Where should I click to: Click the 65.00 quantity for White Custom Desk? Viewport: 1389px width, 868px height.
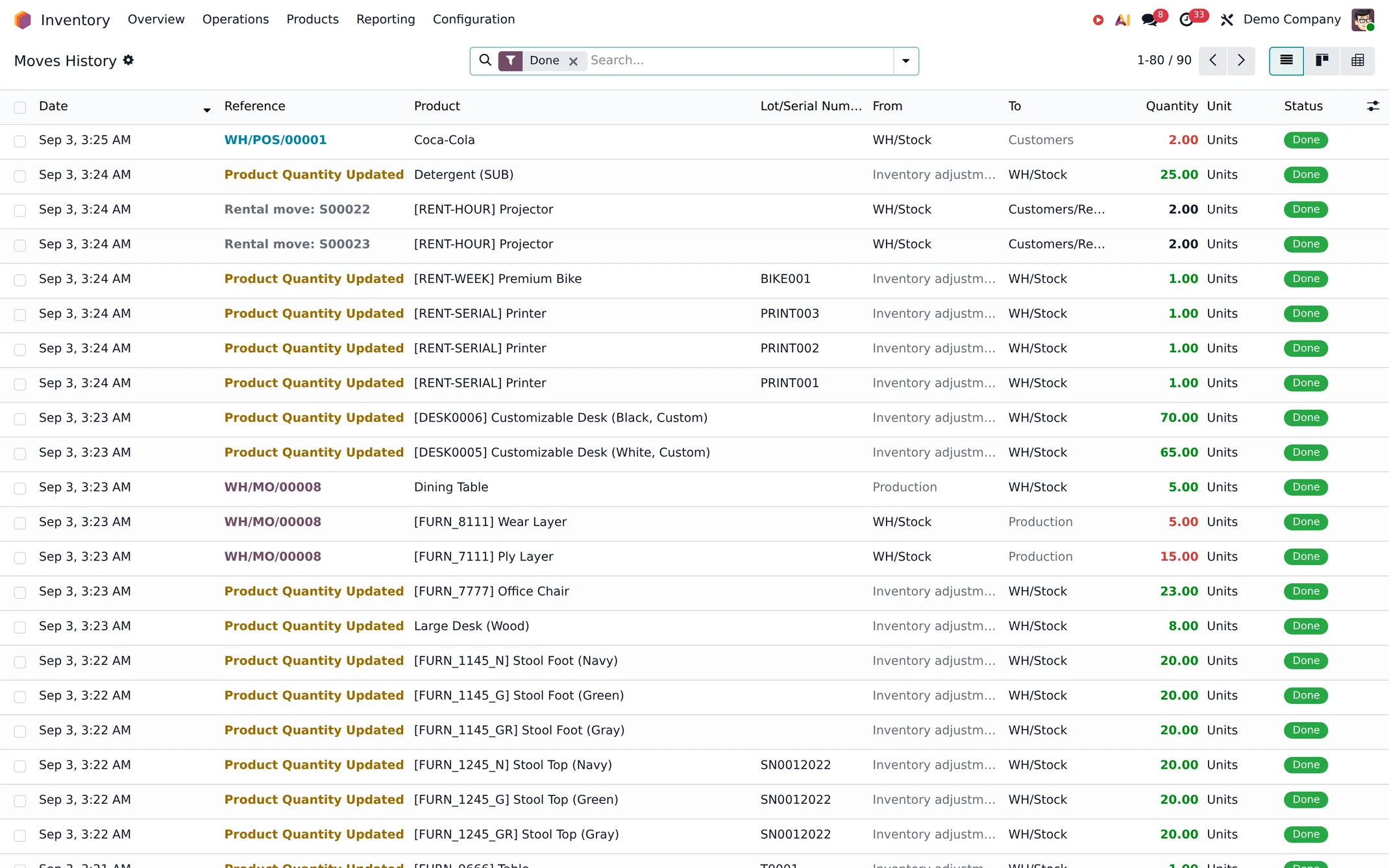point(1179,452)
